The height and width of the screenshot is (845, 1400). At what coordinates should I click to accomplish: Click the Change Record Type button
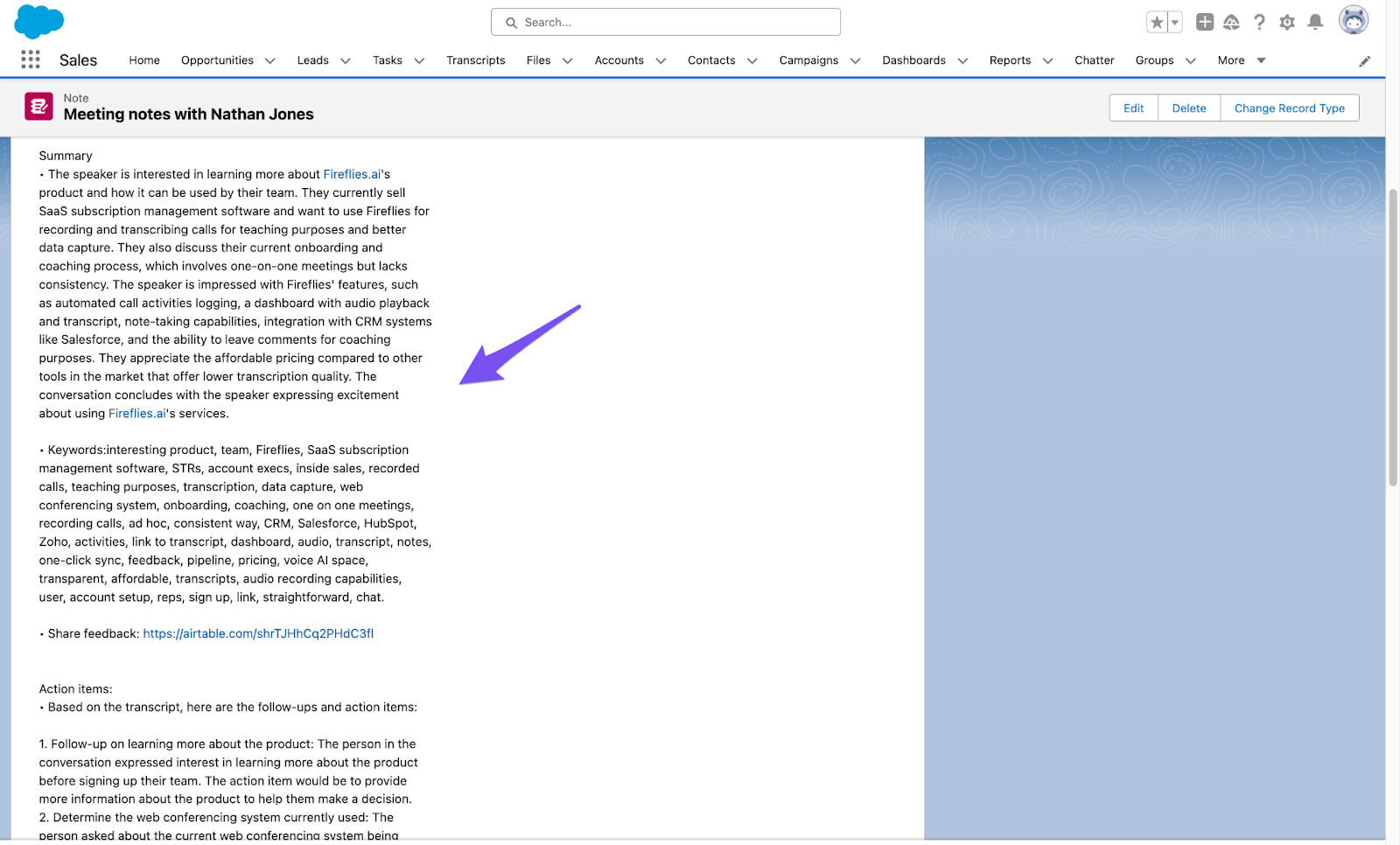tap(1290, 108)
